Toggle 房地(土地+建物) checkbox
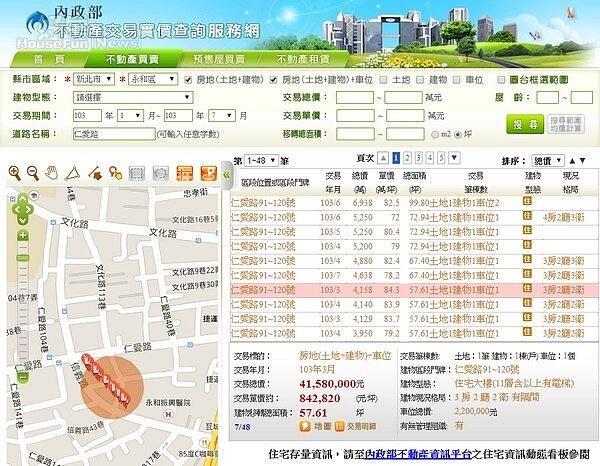 tap(188, 80)
